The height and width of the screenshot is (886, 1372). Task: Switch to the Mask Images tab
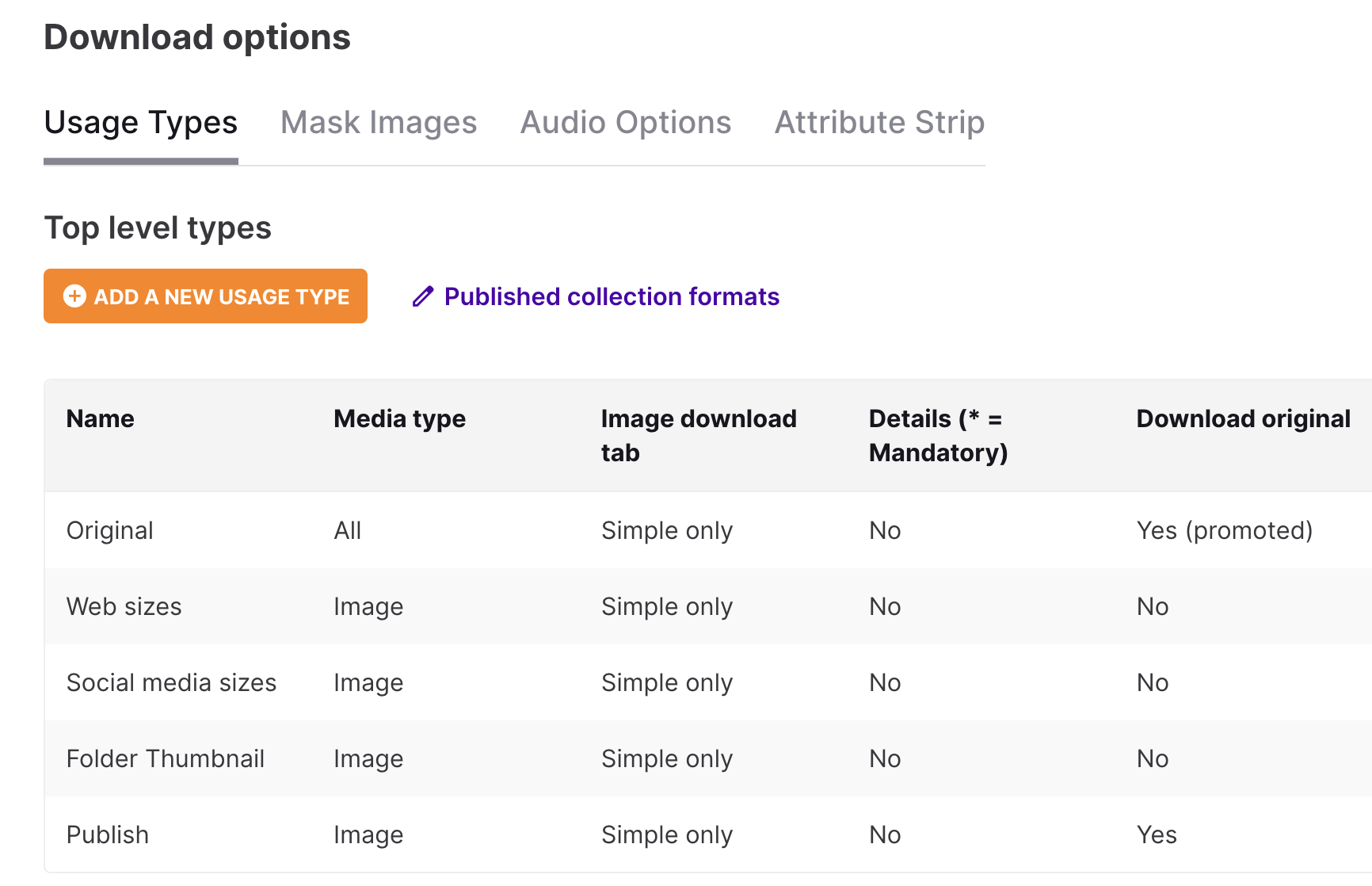tap(379, 123)
